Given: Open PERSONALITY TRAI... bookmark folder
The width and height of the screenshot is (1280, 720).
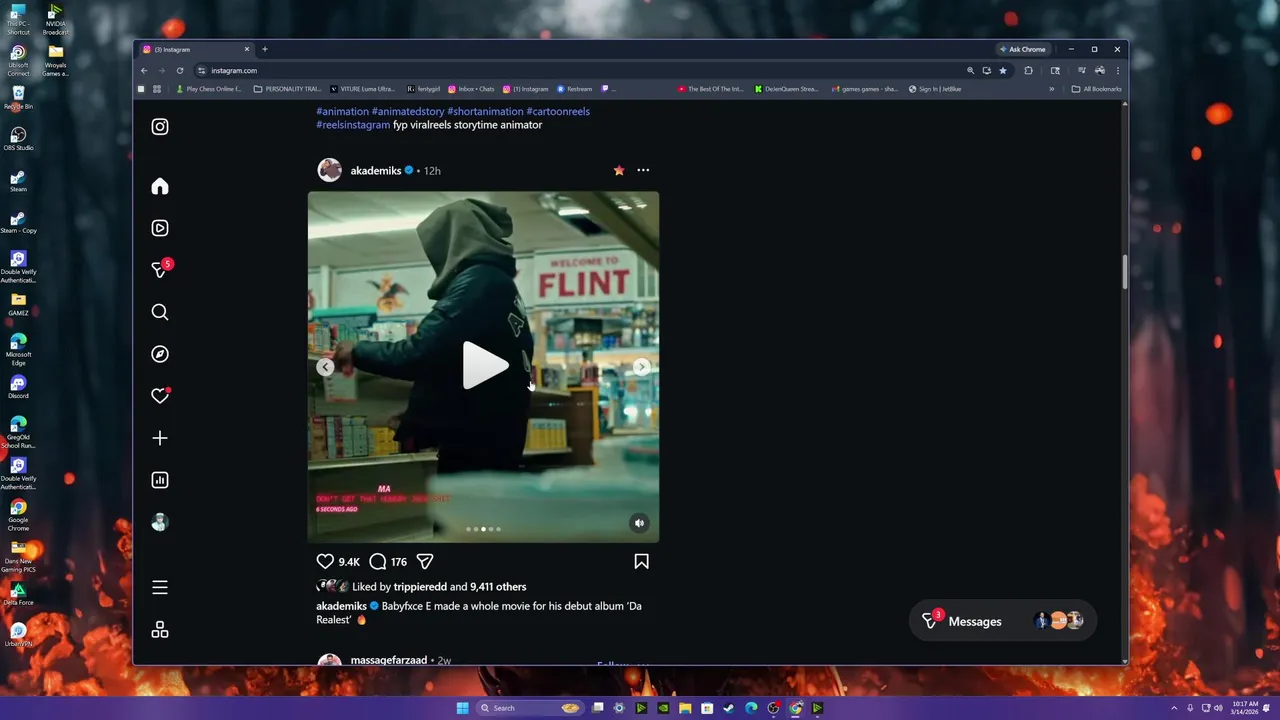Looking at the screenshot, I should 288,89.
